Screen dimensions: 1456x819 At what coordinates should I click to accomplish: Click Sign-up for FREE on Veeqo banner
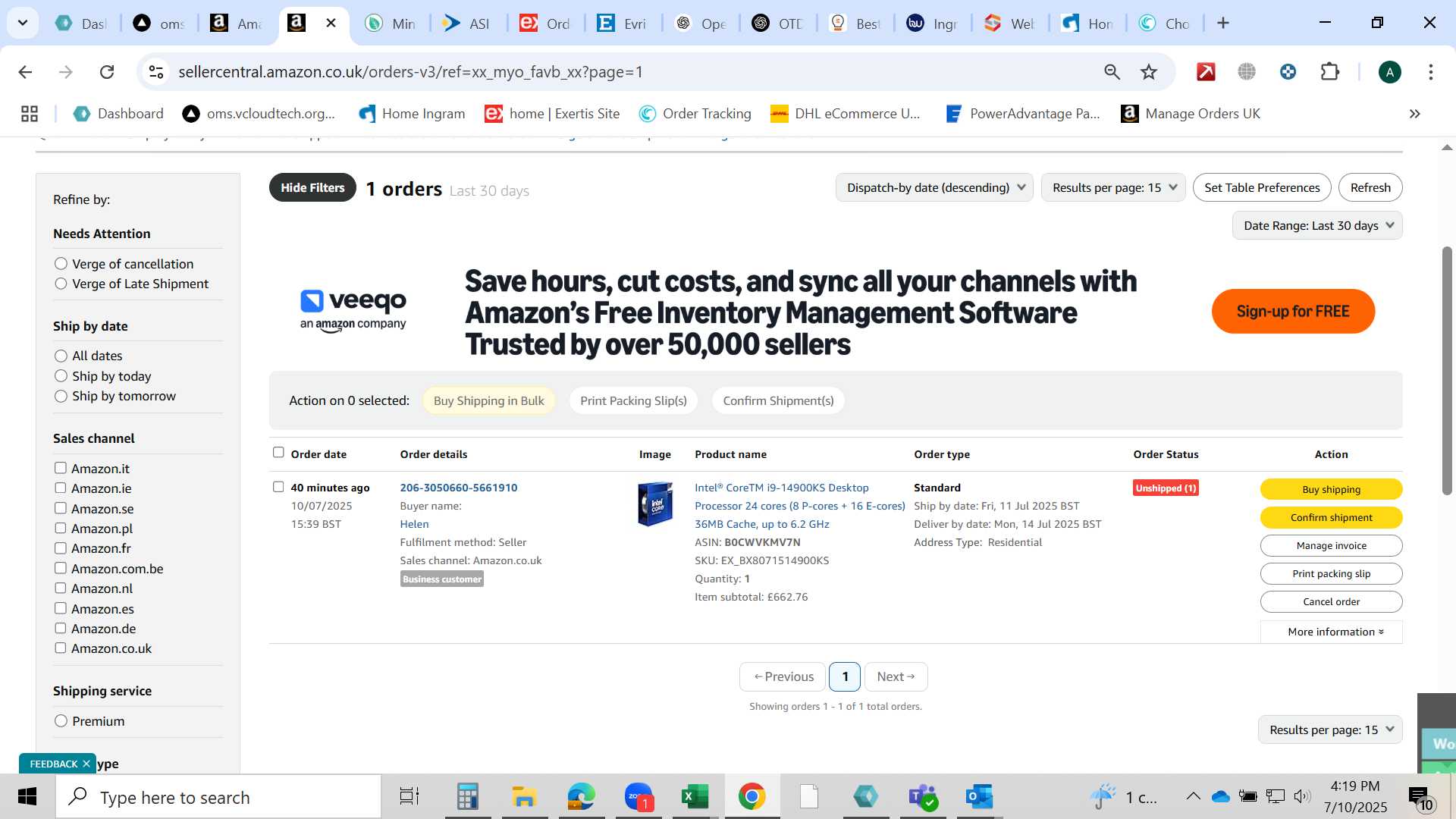[1293, 311]
